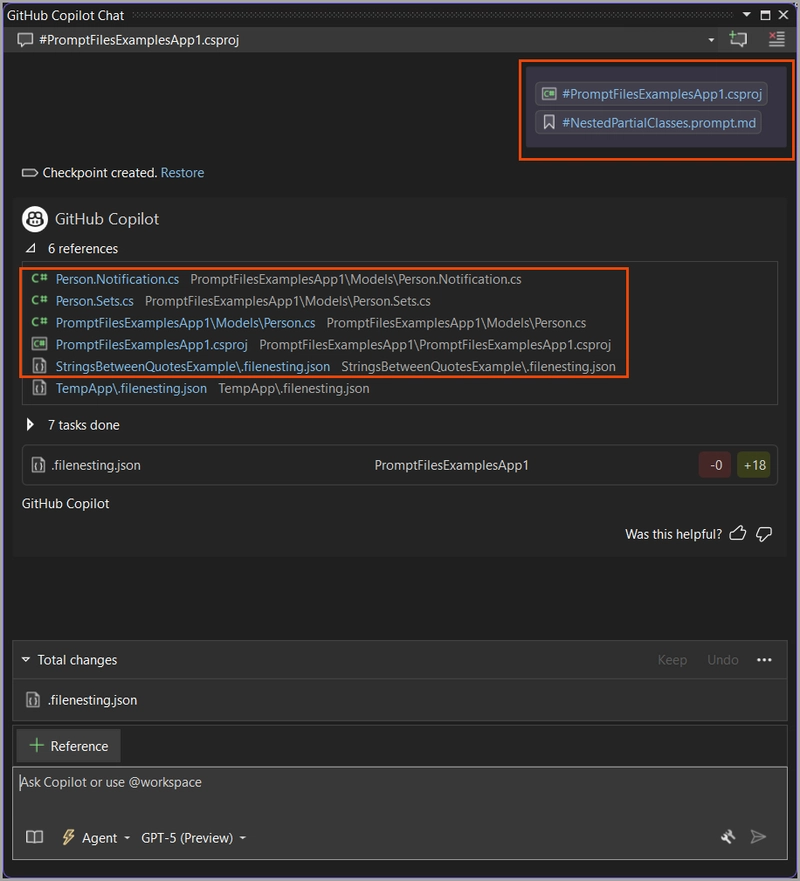Click the Keep changes button

tap(672, 660)
